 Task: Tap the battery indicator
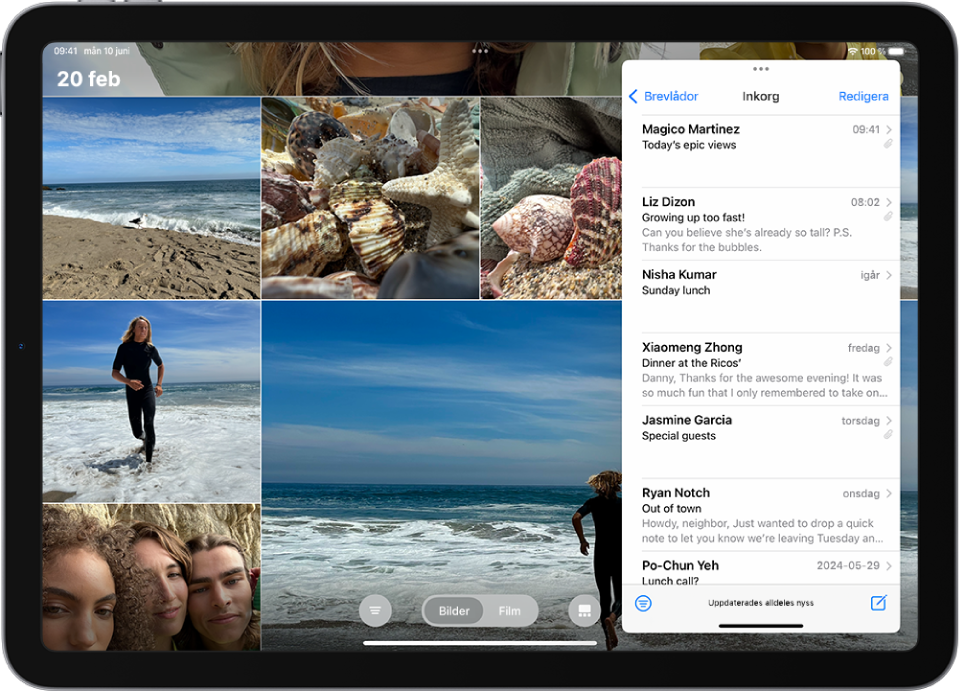pos(896,51)
